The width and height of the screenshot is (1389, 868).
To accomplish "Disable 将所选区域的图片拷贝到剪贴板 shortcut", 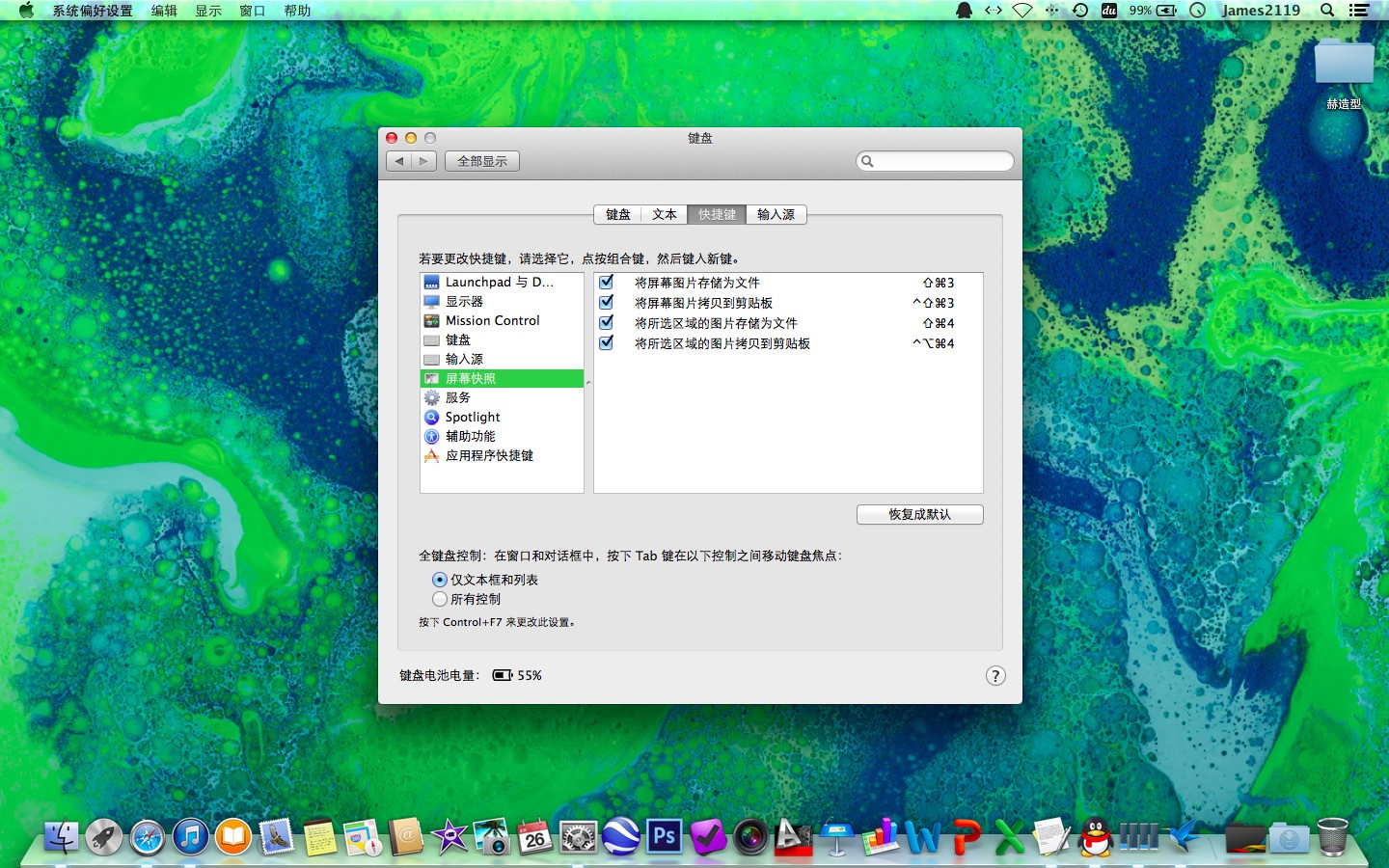I will click(606, 342).
